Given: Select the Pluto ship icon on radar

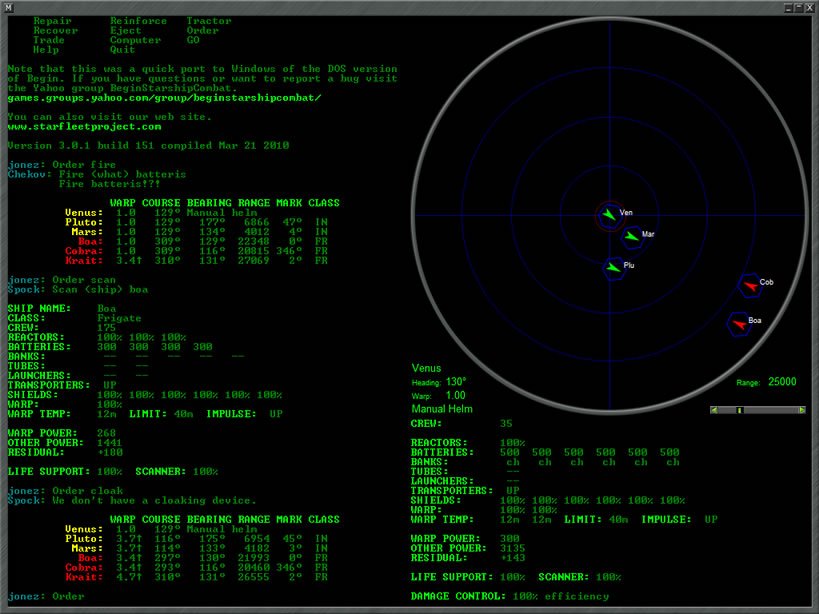Looking at the screenshot, I should tap(613, 268).
